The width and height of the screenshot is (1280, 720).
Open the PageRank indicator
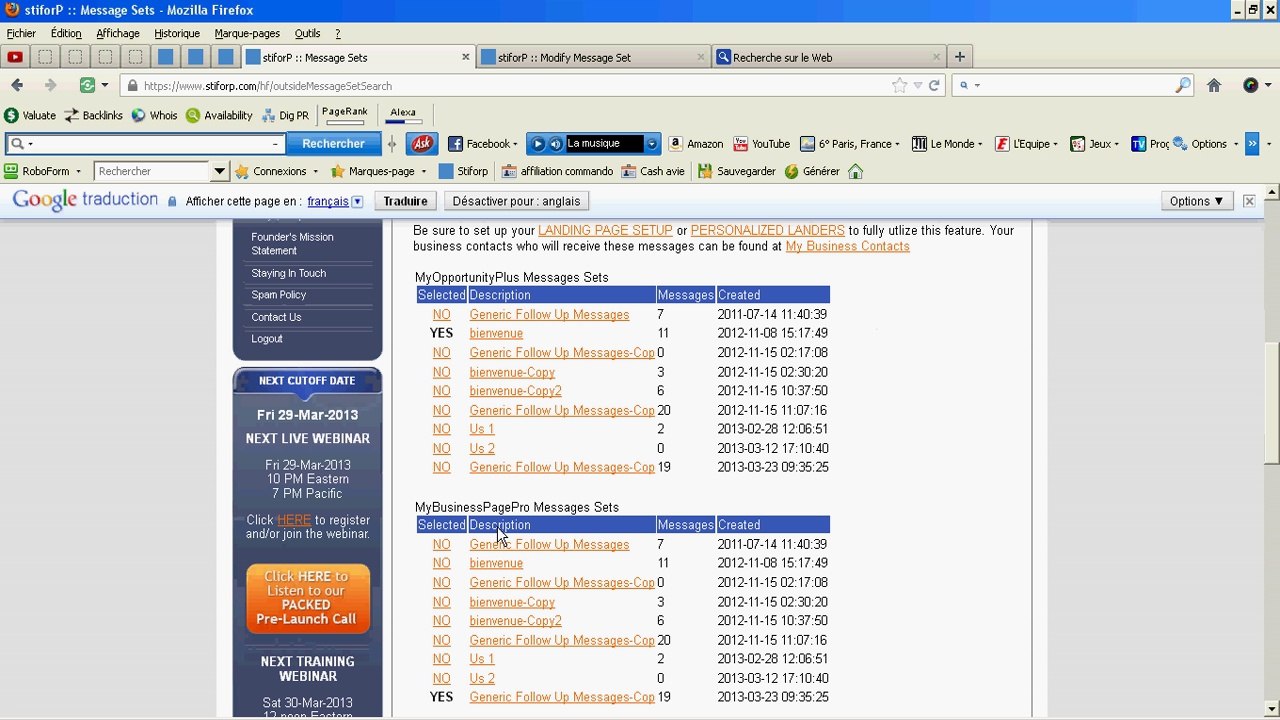[344, 115]
